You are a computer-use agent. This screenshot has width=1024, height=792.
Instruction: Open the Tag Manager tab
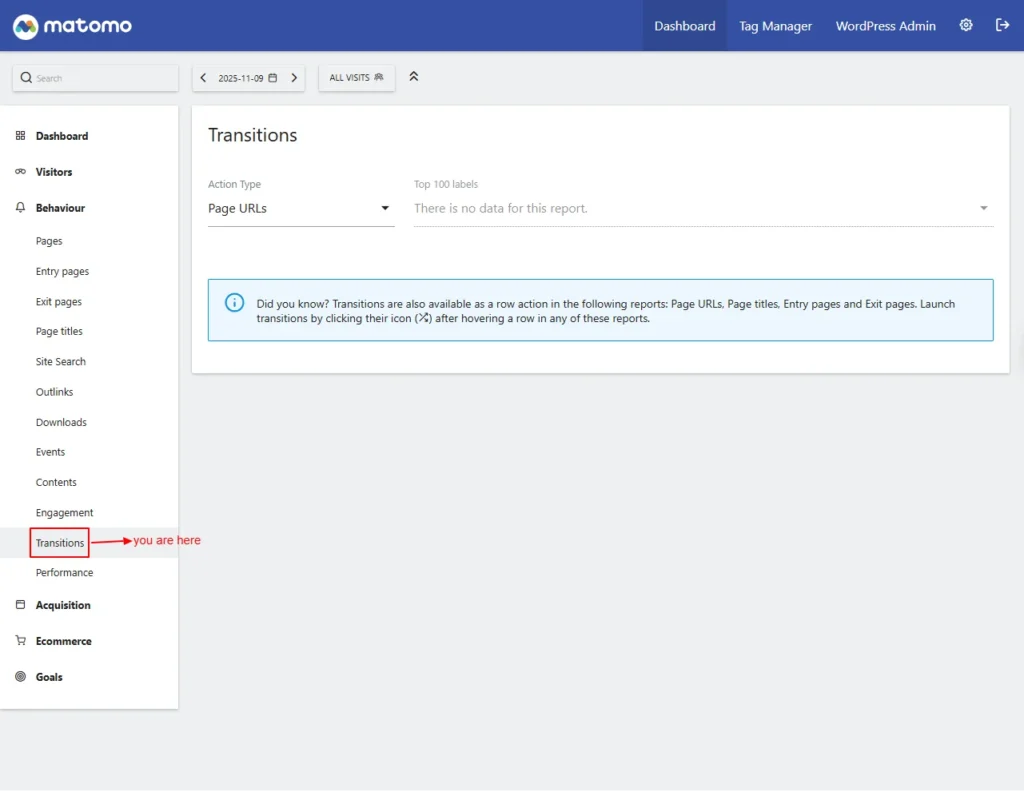[x=775, y=26]
